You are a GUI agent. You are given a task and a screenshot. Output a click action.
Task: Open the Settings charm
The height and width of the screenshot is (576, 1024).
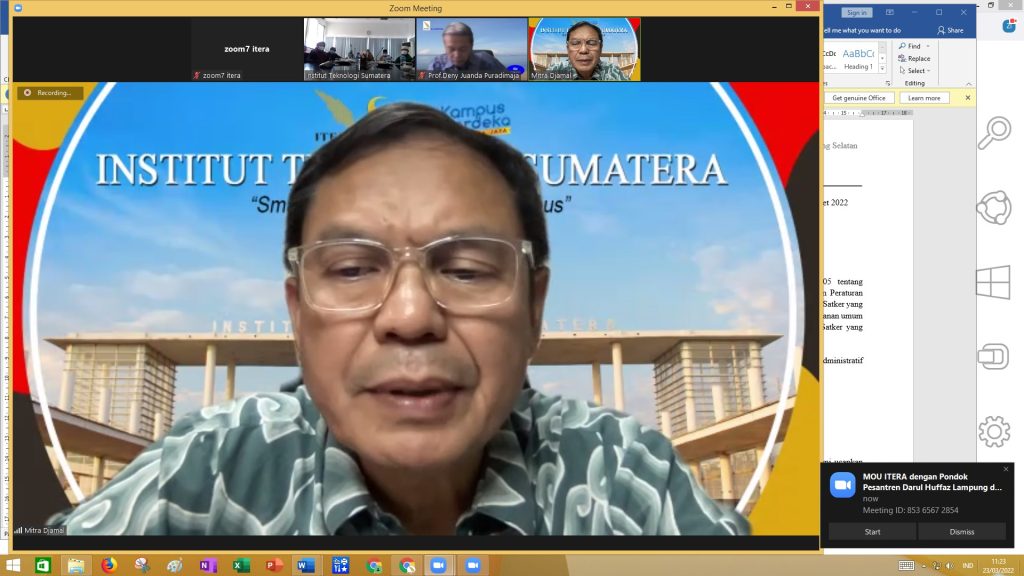click(994, 432)
